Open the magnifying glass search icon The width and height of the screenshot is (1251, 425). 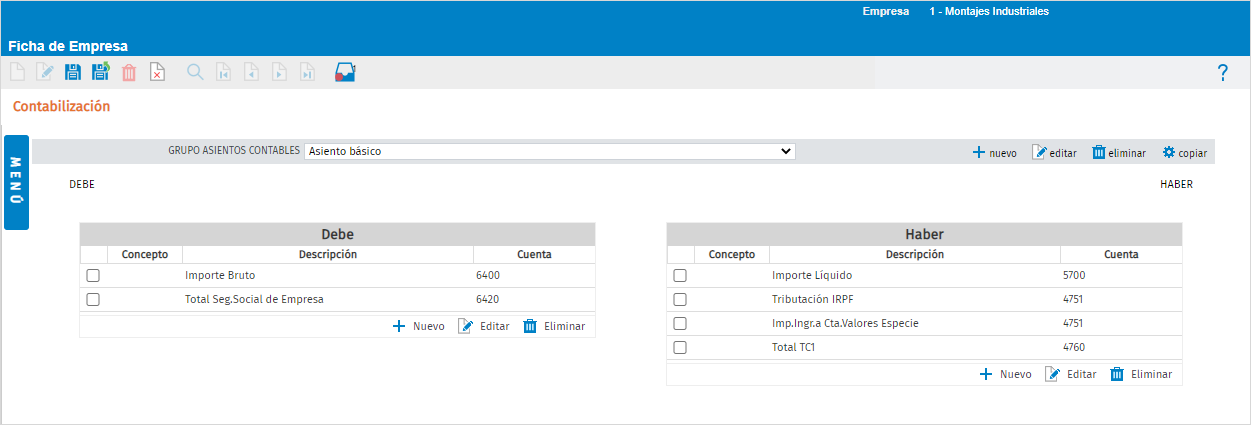pyautogui.click(x=195, y=72)
